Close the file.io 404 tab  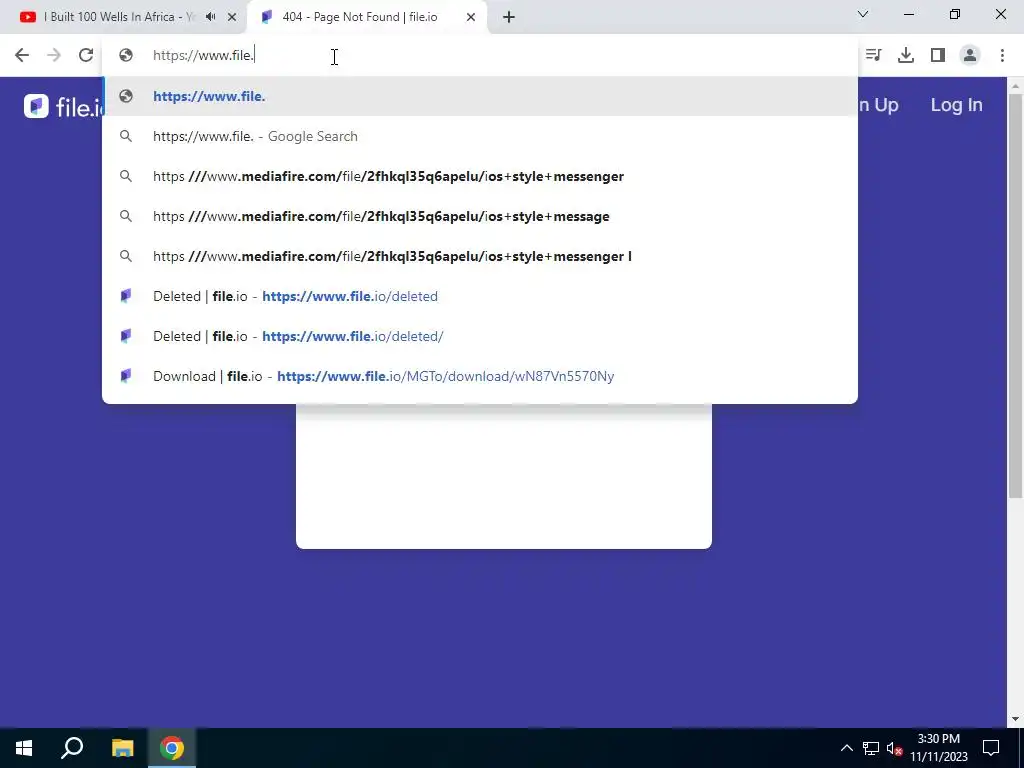(x=471, y=17)
